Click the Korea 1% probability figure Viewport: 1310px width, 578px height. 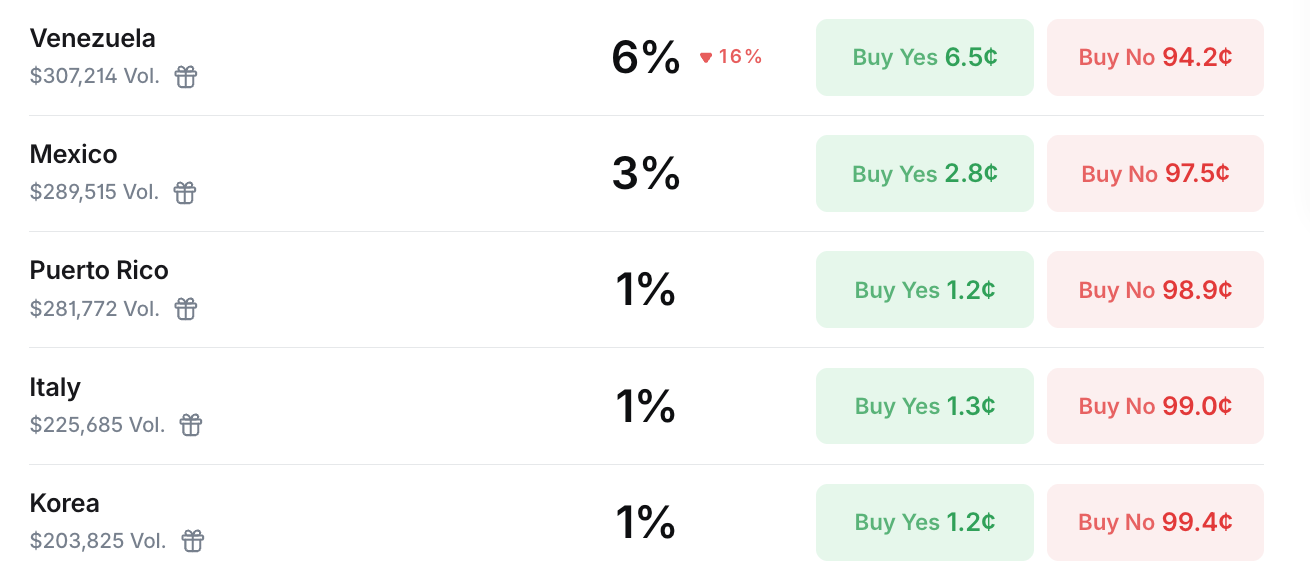click(x=645, y=522)
